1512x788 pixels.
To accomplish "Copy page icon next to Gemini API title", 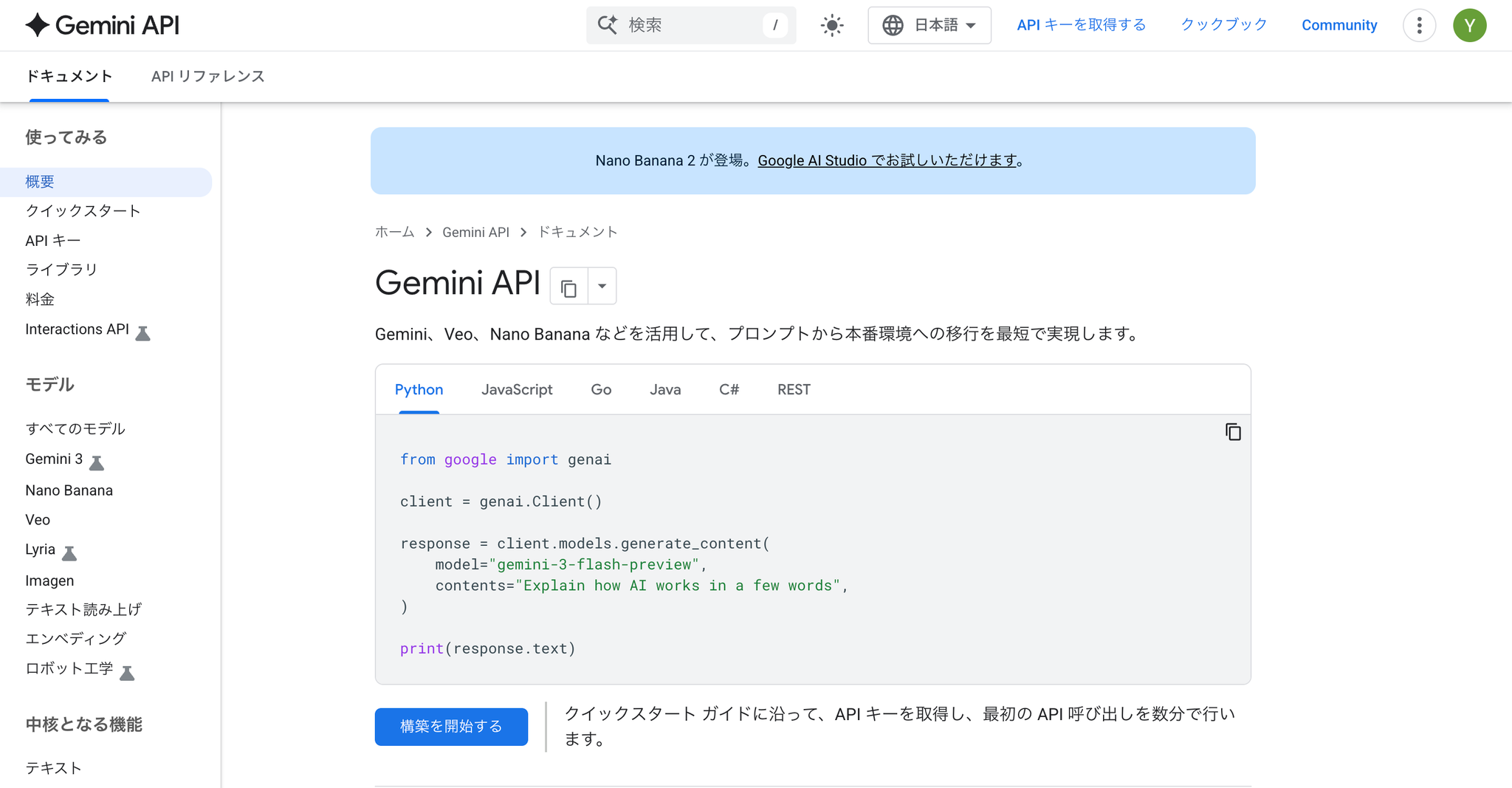I will (x=568, y=287).
